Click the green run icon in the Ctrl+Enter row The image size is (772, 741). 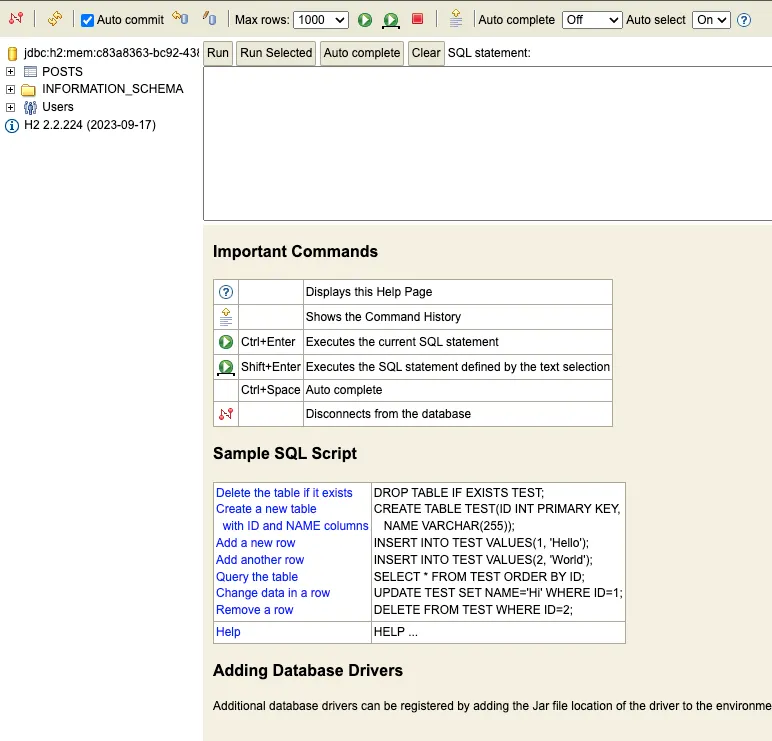226,342
